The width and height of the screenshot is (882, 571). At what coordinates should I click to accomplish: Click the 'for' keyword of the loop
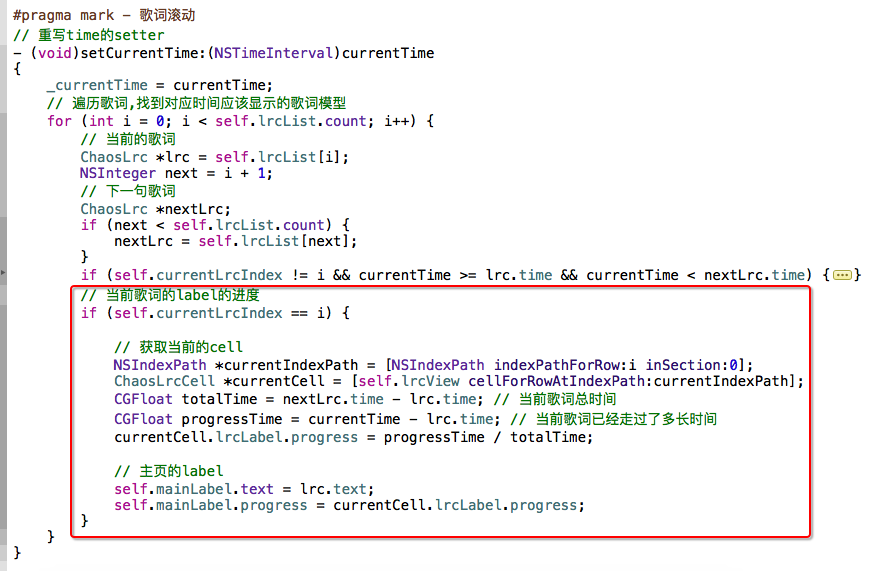[x=59, y=121]
